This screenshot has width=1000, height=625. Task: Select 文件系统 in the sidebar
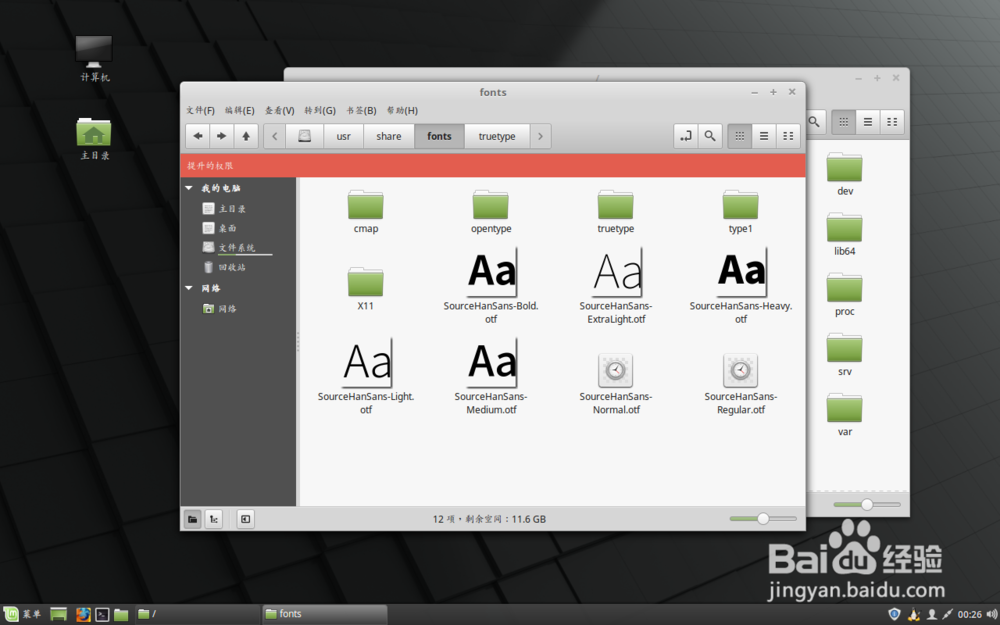click(239, 247)
